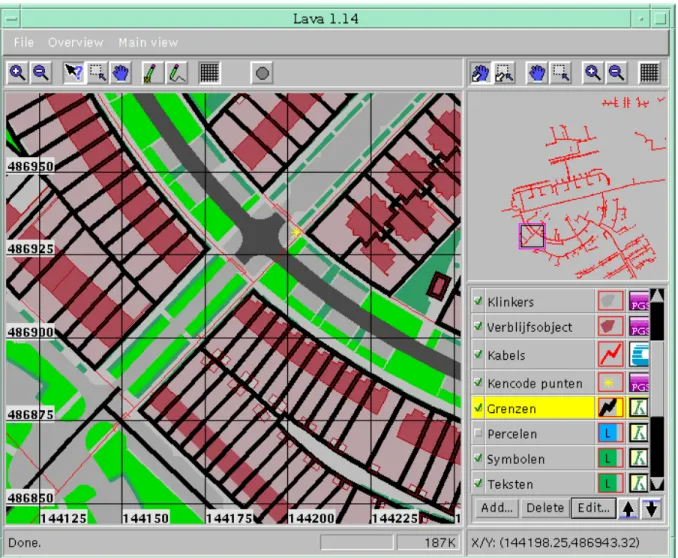
Task: Enable the Percelen layer checkbox
Action: [x=478, y=433]
